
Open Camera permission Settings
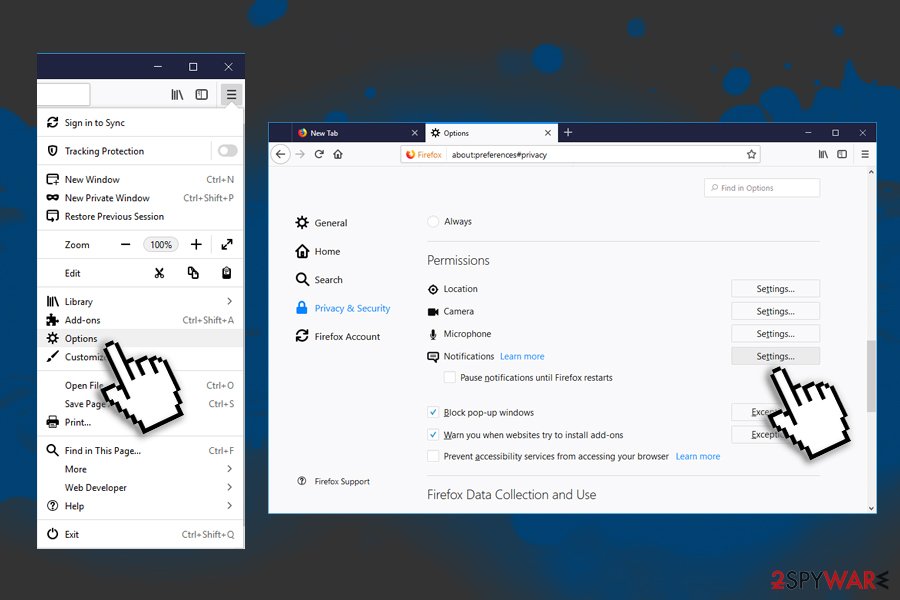click(x=775, y=311)
